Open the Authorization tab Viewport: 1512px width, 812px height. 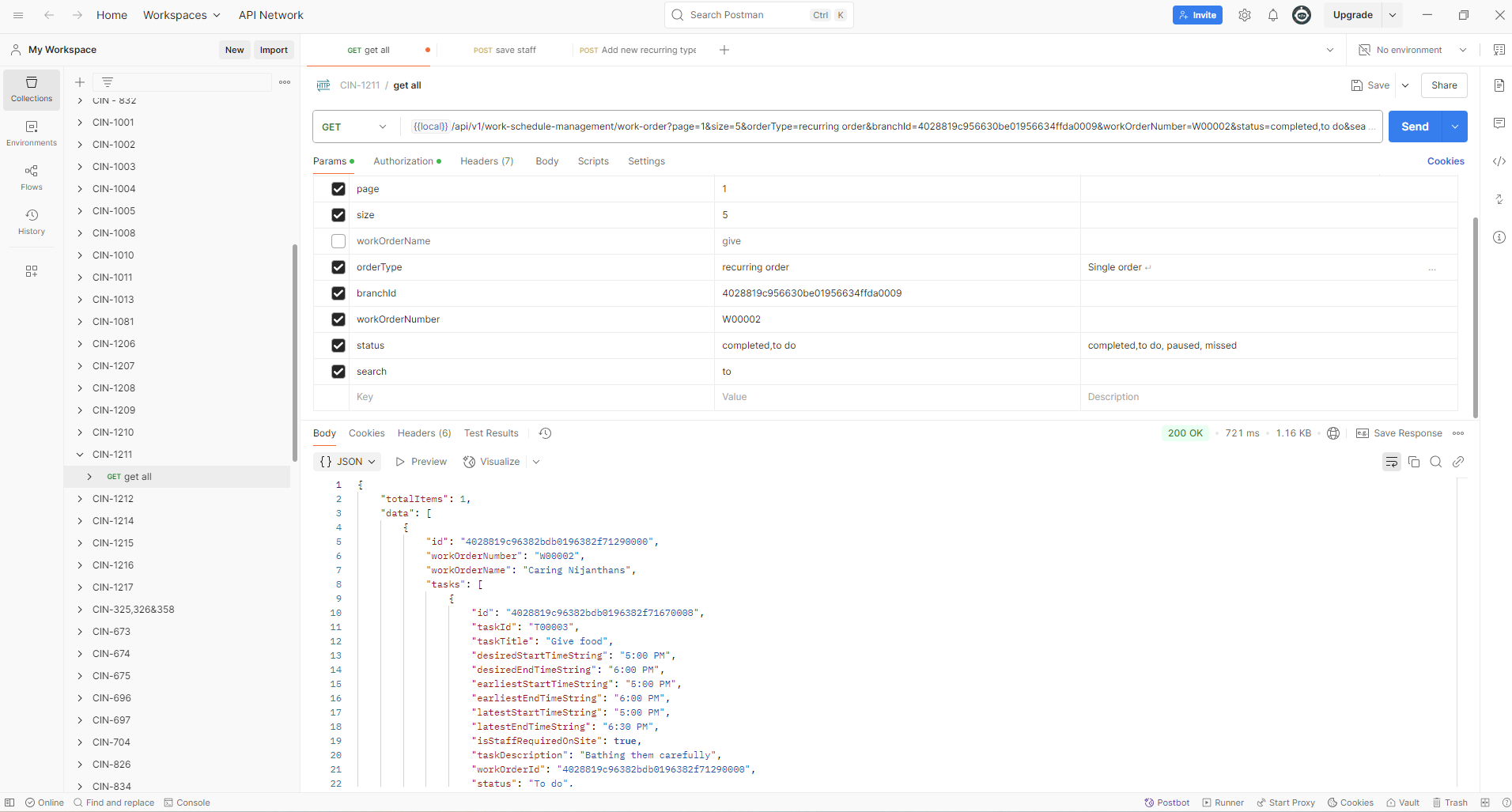pos(406,161)
